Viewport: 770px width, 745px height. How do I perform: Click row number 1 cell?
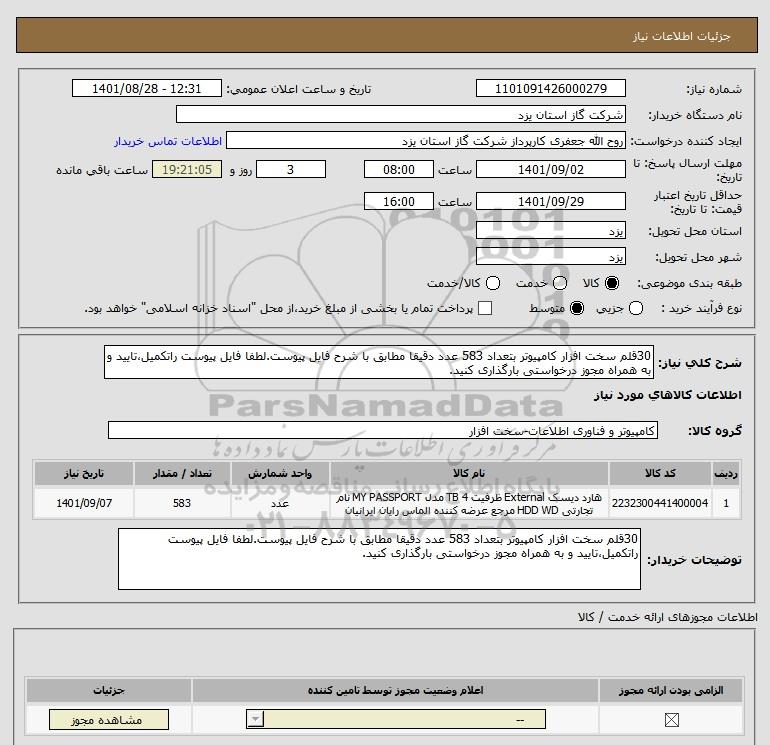tap(726, 503)
